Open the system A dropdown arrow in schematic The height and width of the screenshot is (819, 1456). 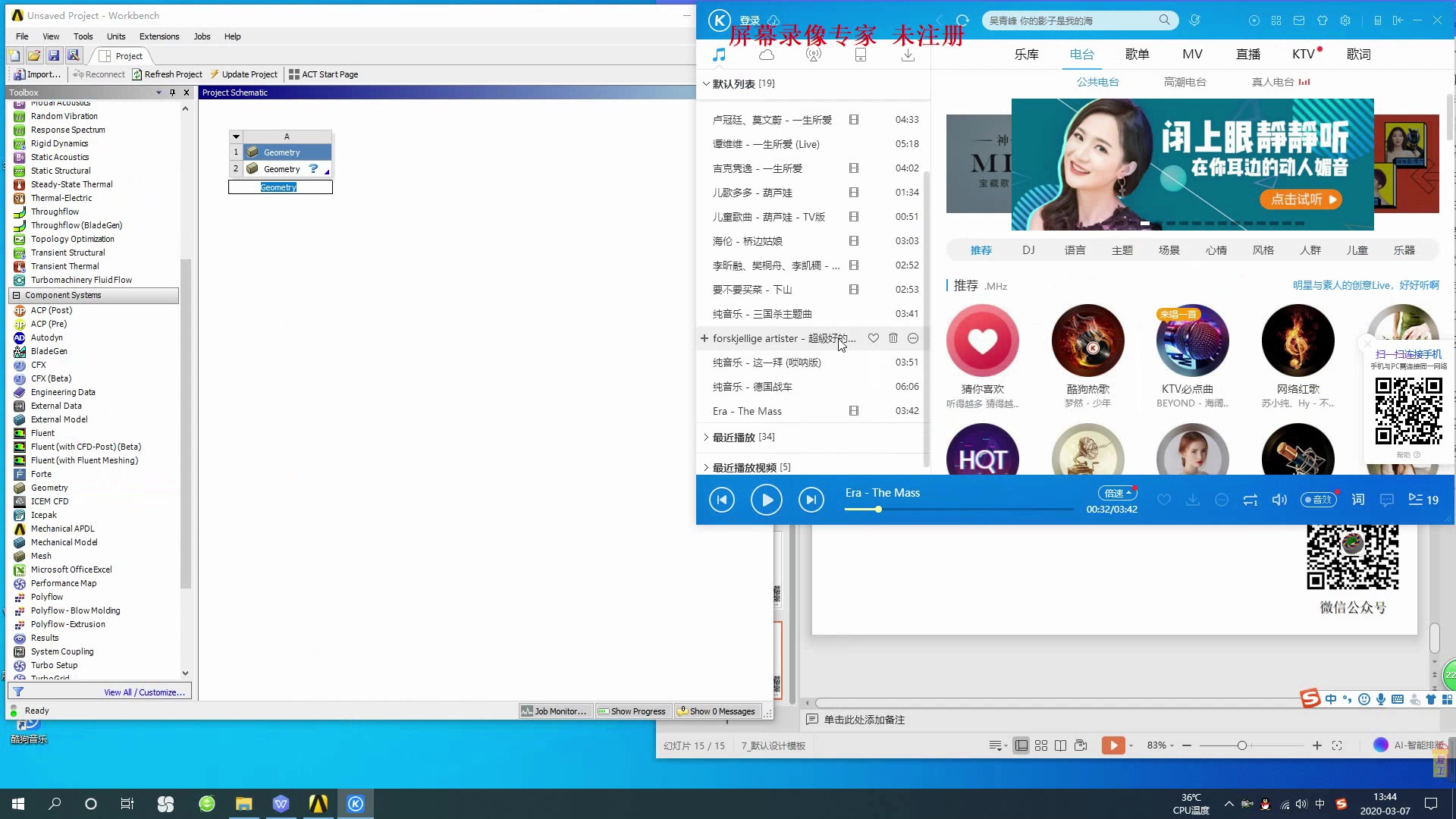pyautogui.click(x=236, y=137)
